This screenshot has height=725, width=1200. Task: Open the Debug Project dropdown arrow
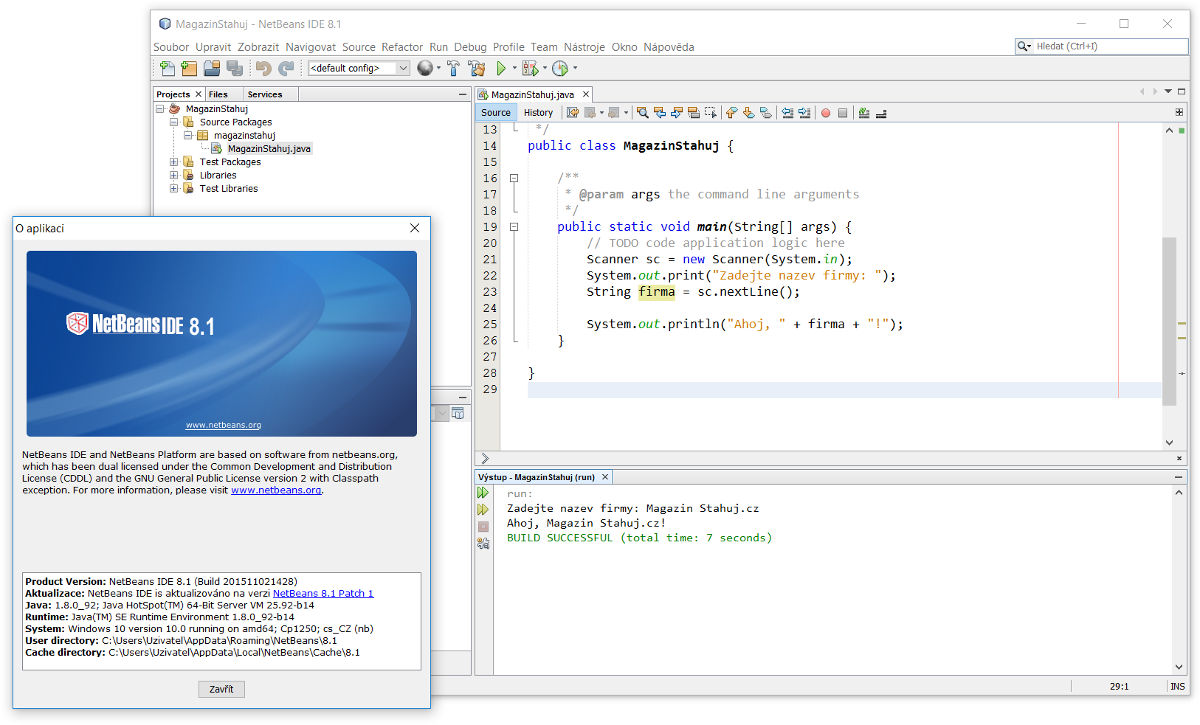click(x=544, y=68)
